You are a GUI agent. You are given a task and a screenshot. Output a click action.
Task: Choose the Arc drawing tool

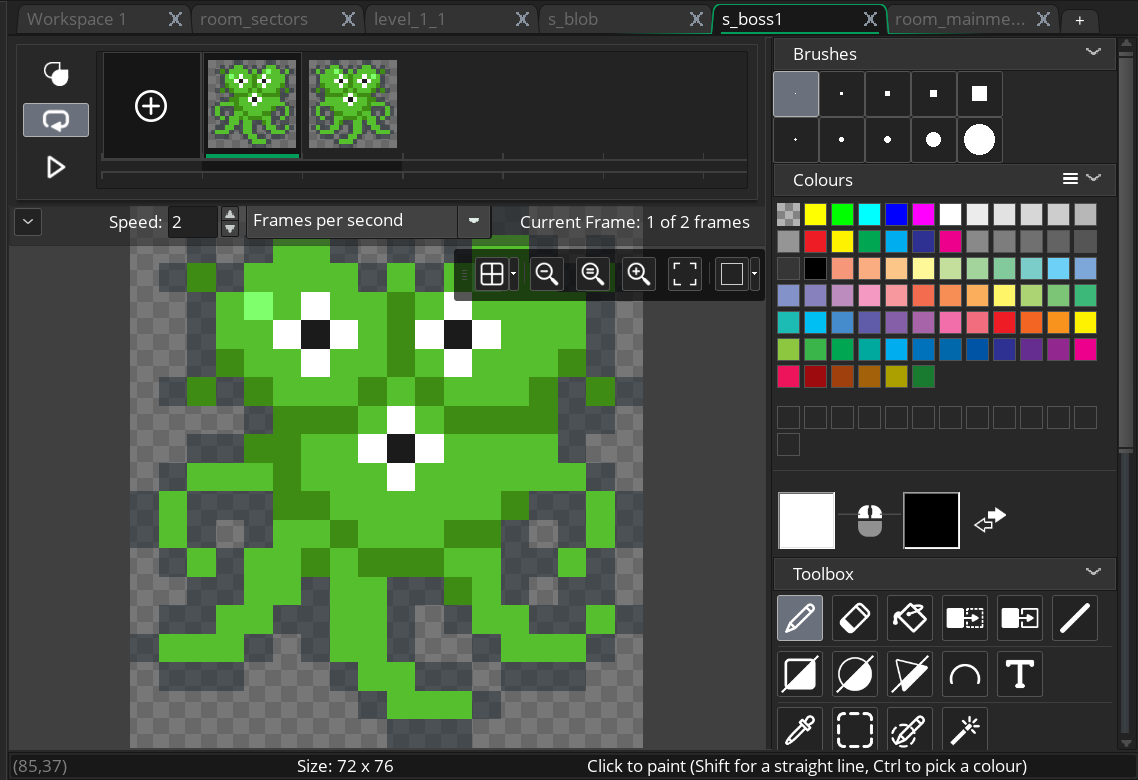pyautogui.click(x=965, y=674)
